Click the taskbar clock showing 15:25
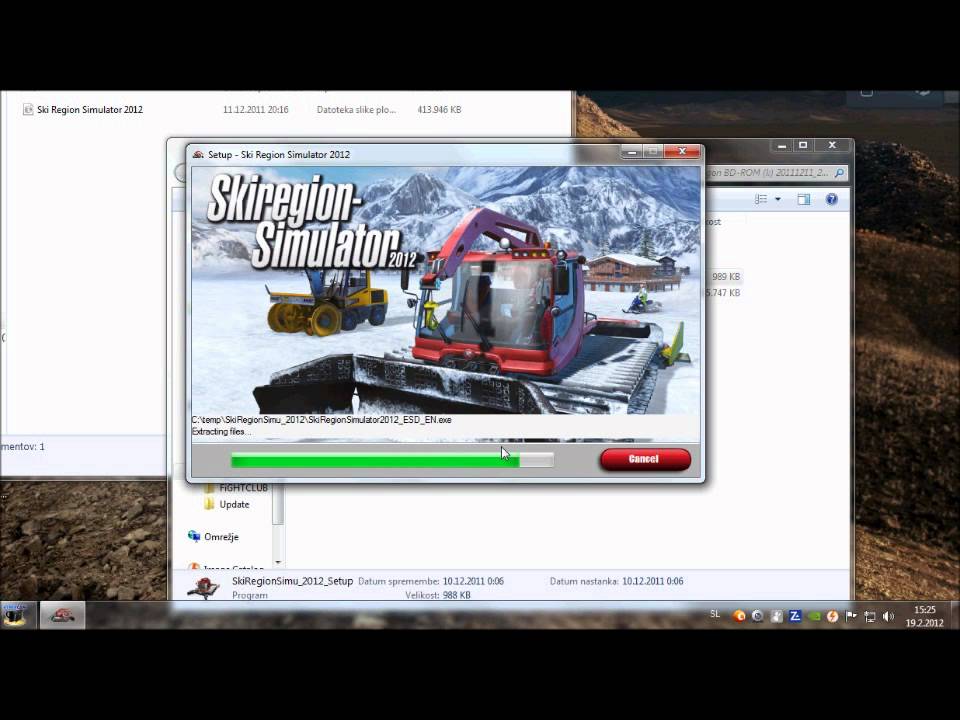Viewport: 960px width, 720px height. click(924, 616)
